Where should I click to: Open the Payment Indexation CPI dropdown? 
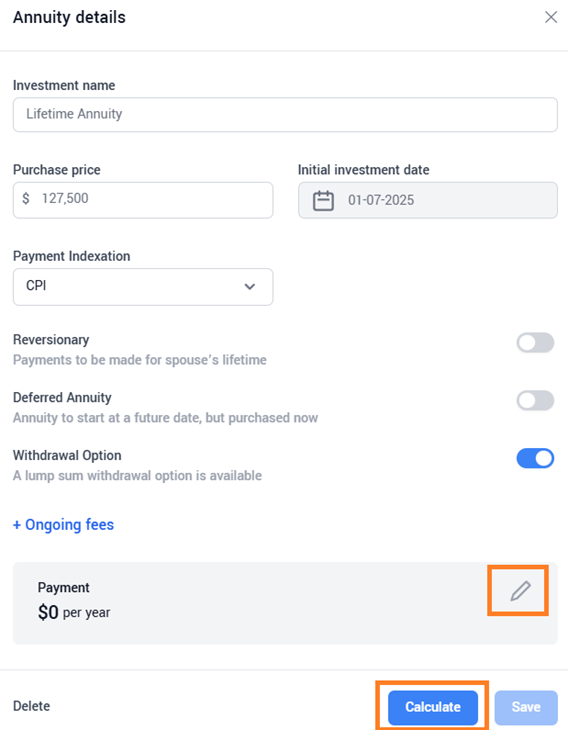143,287
